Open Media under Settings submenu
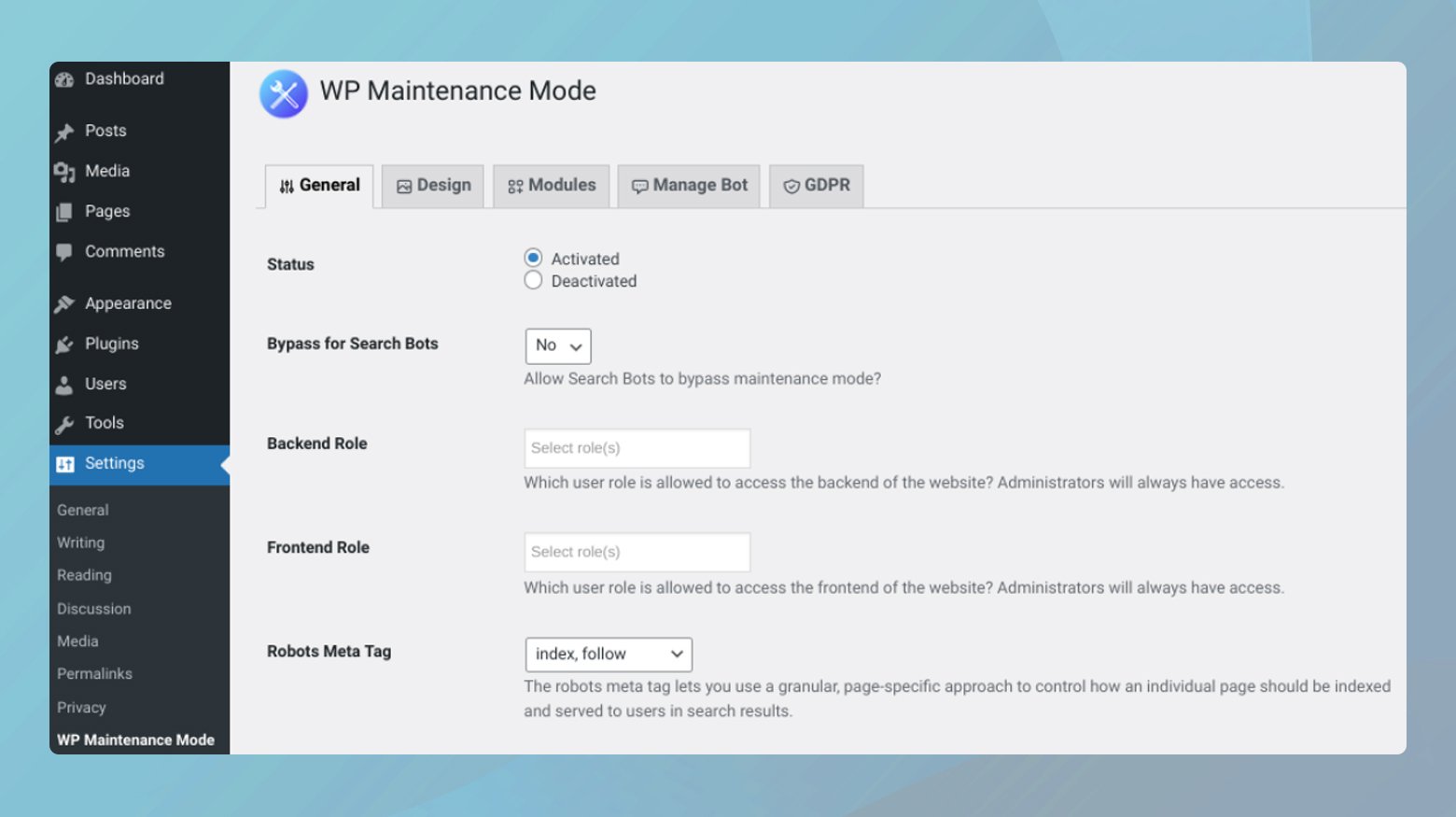The image size is (1456, 817). click(77, 641)
